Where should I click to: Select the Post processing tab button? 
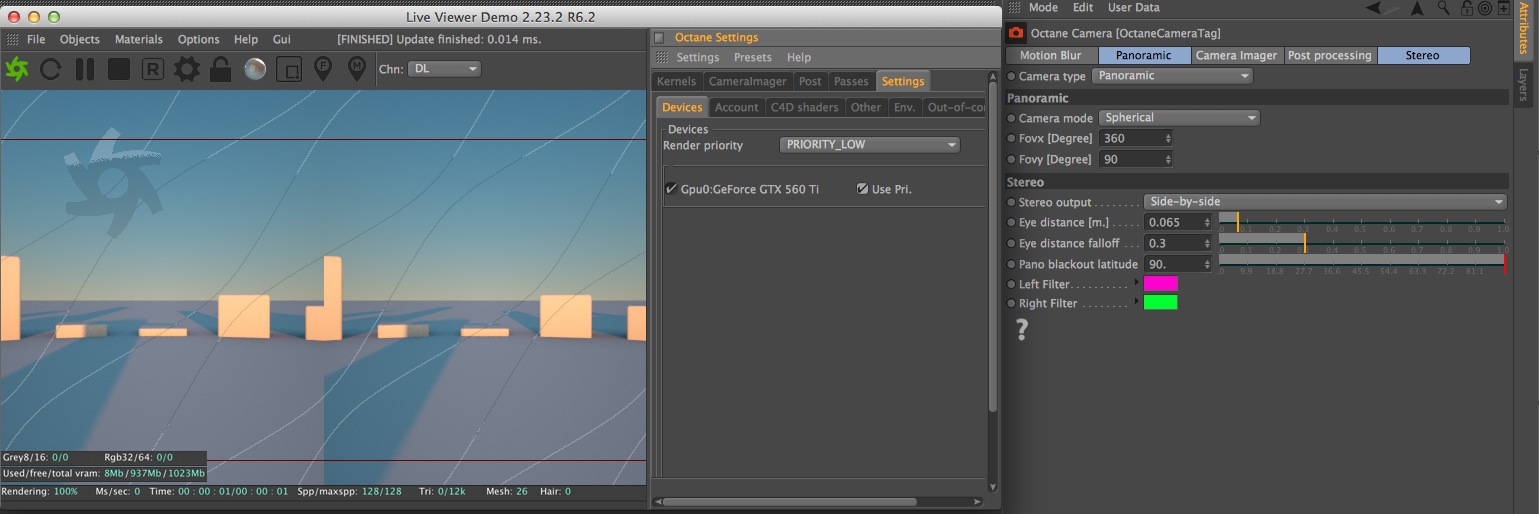tap(1329, 55)
